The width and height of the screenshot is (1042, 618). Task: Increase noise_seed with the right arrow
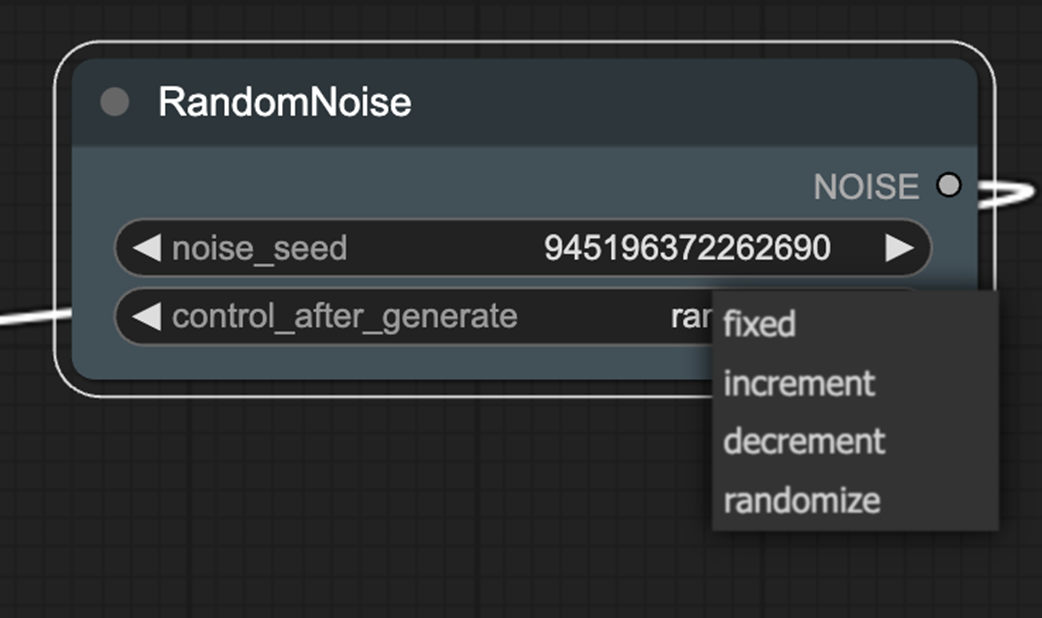[899, 248]
